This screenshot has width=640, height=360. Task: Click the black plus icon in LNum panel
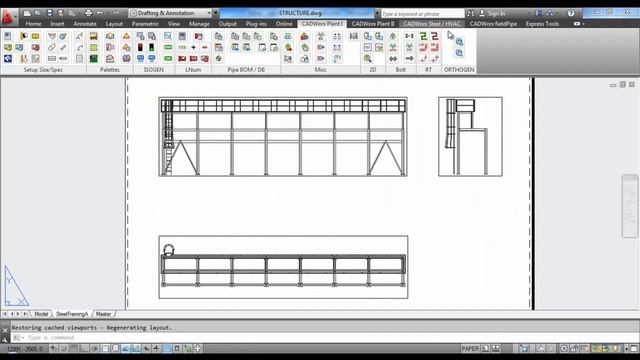[193, 47]
